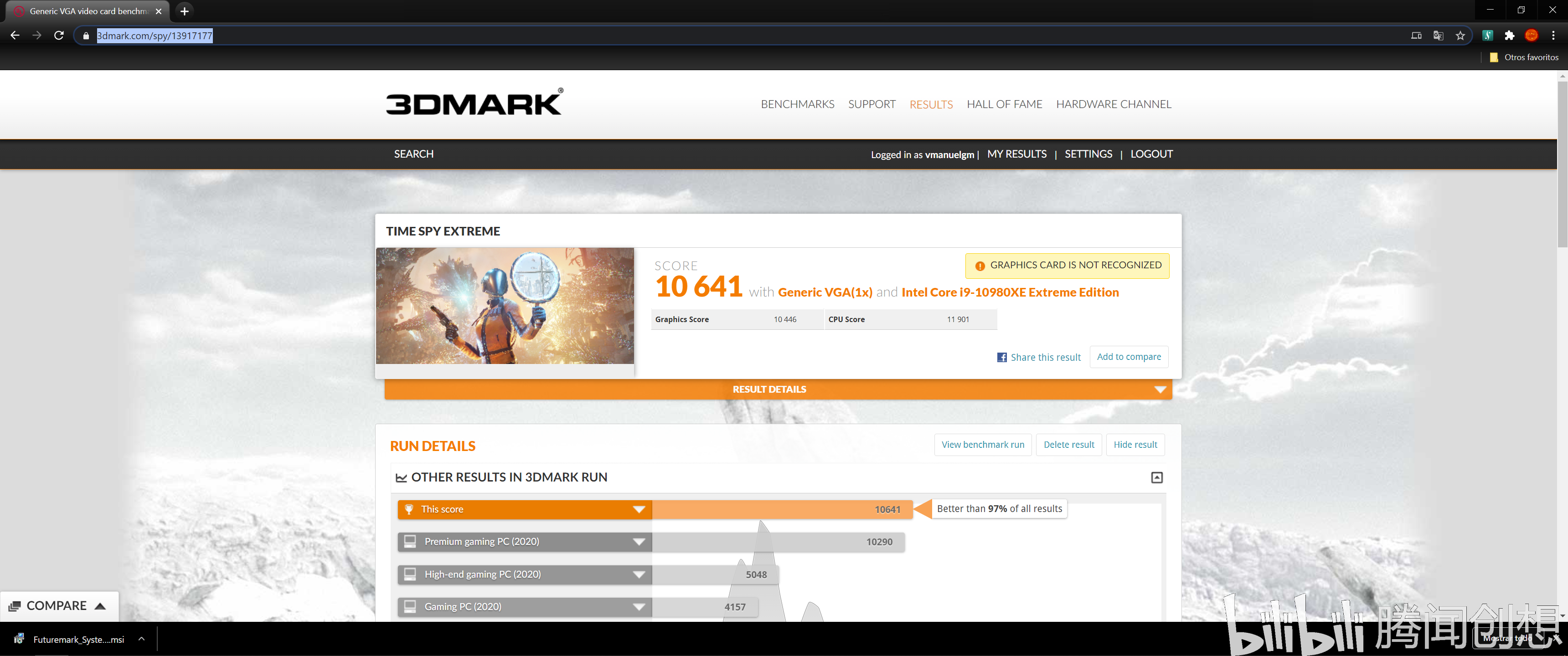The image size is (1568, 656).
Task: Click the browser reload icon
Action: 59,35
